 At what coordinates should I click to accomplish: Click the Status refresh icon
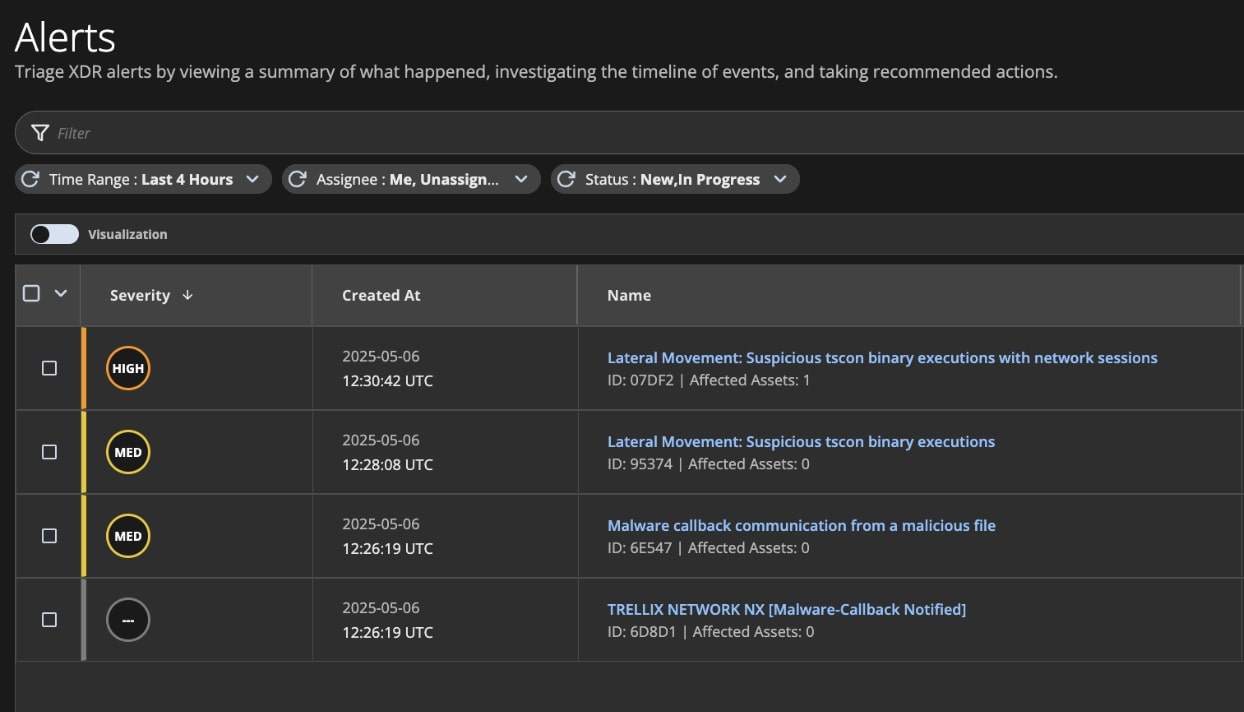coord(566,179)
